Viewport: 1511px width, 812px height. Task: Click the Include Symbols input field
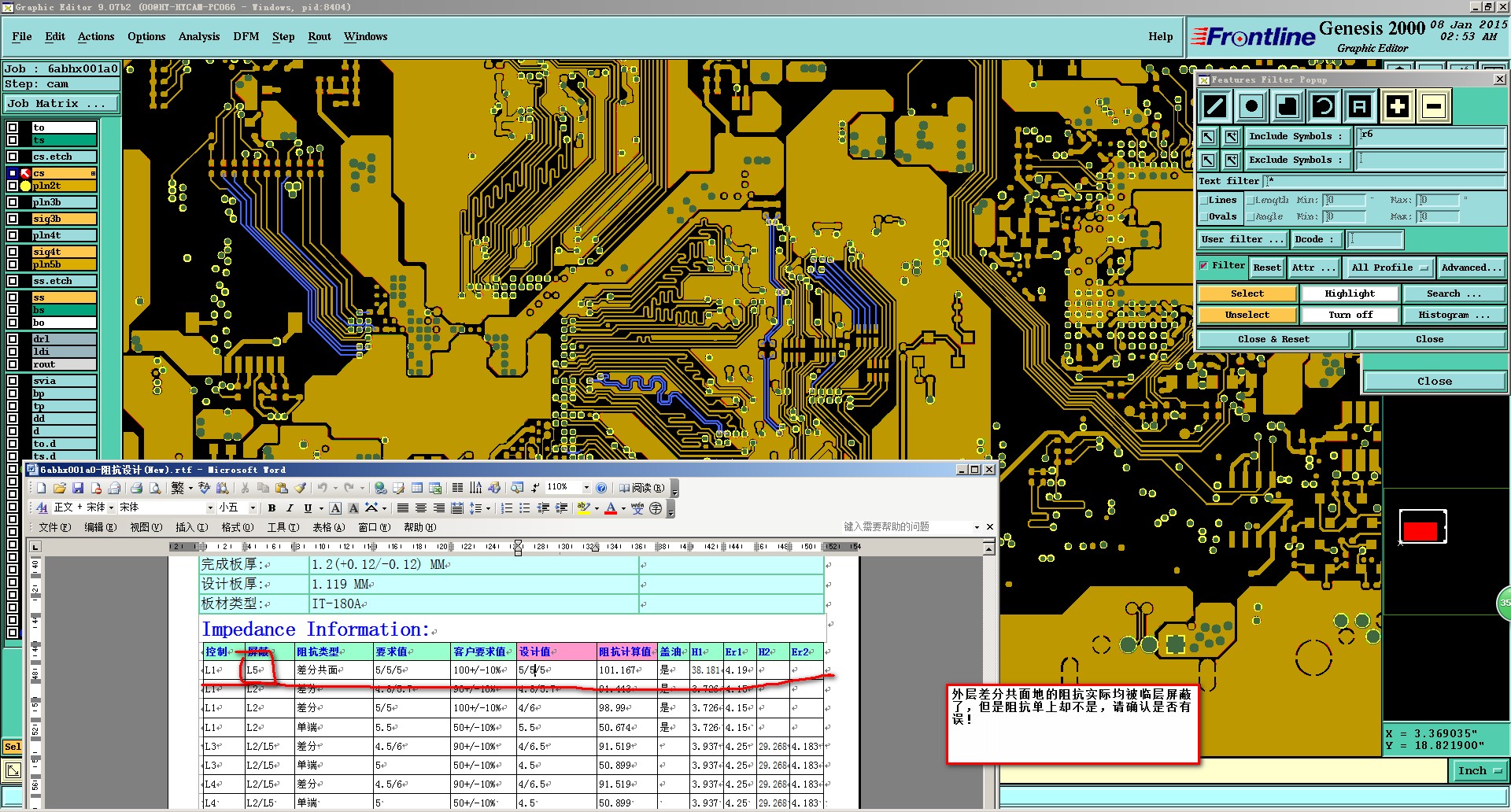(1430, 136)
